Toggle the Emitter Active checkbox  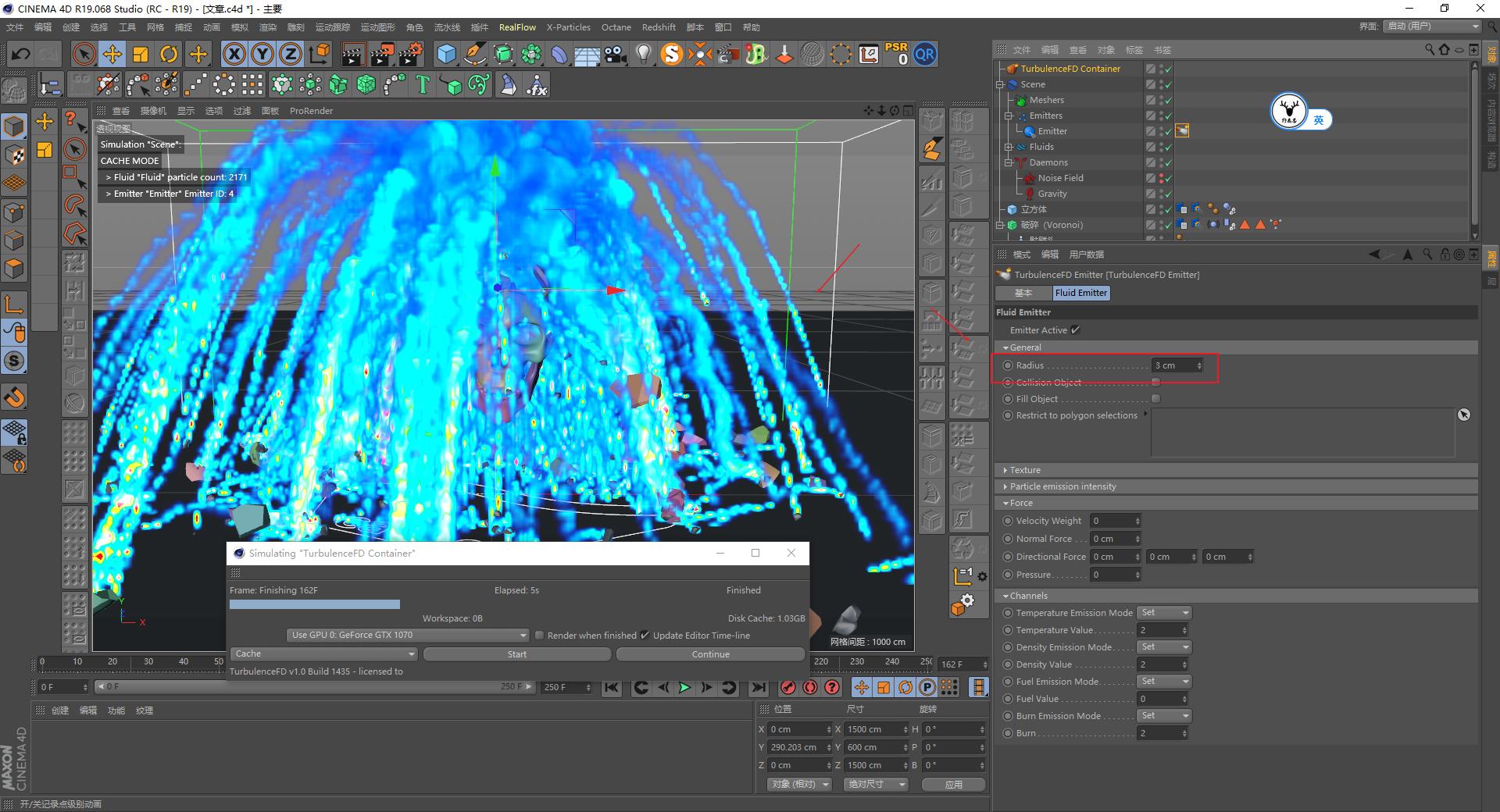pos(1076,329)
